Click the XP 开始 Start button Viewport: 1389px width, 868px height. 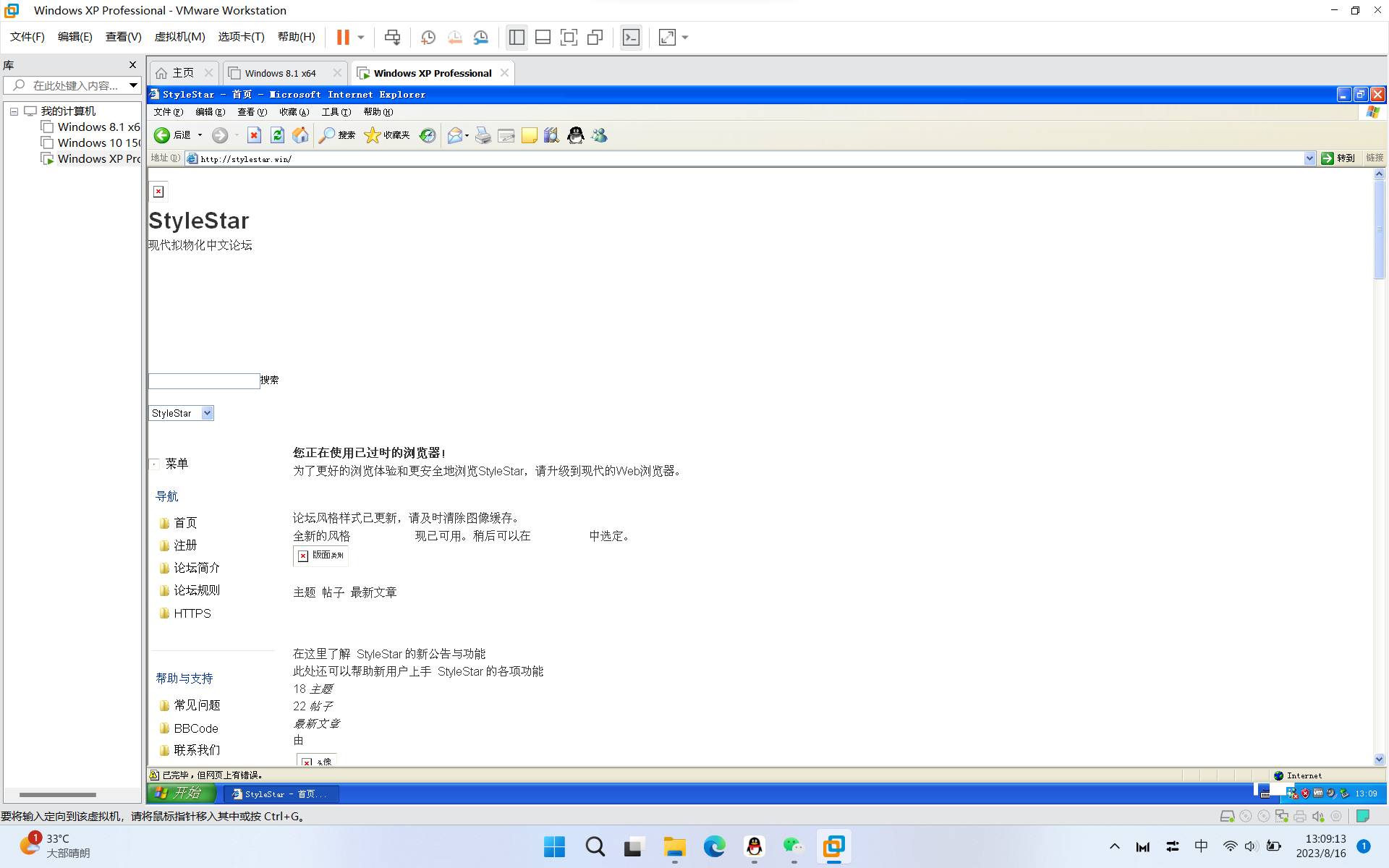pyautogui.click(x=182, y=793)
